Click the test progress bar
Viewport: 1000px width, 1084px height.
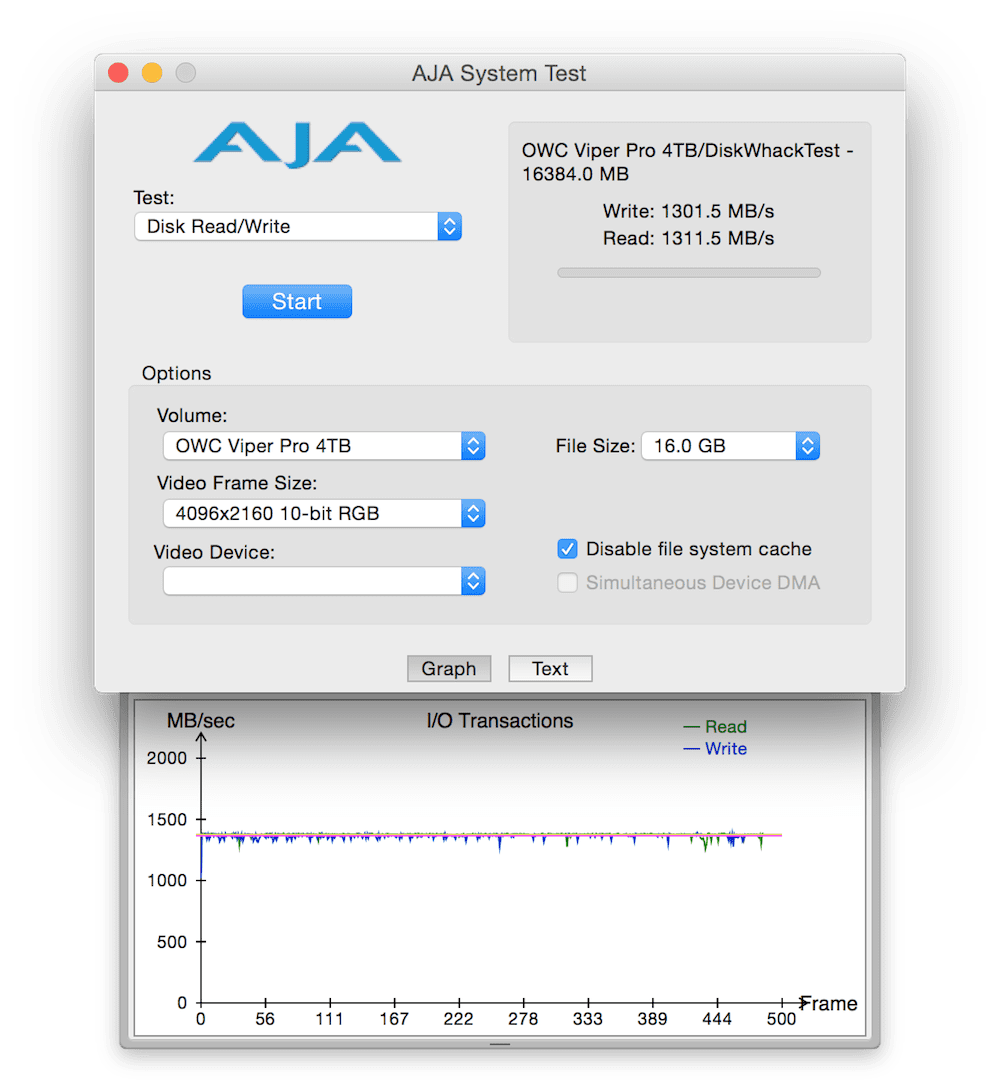click(x=688, y=272)
